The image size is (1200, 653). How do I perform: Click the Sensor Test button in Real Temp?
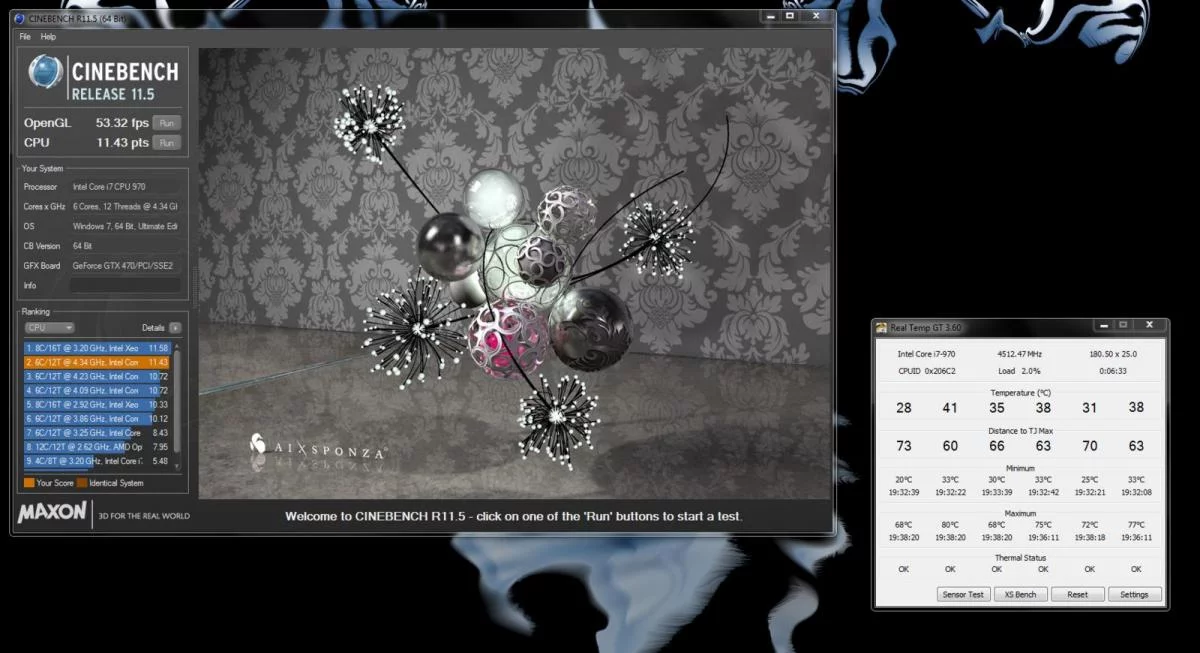pos(964,594)
